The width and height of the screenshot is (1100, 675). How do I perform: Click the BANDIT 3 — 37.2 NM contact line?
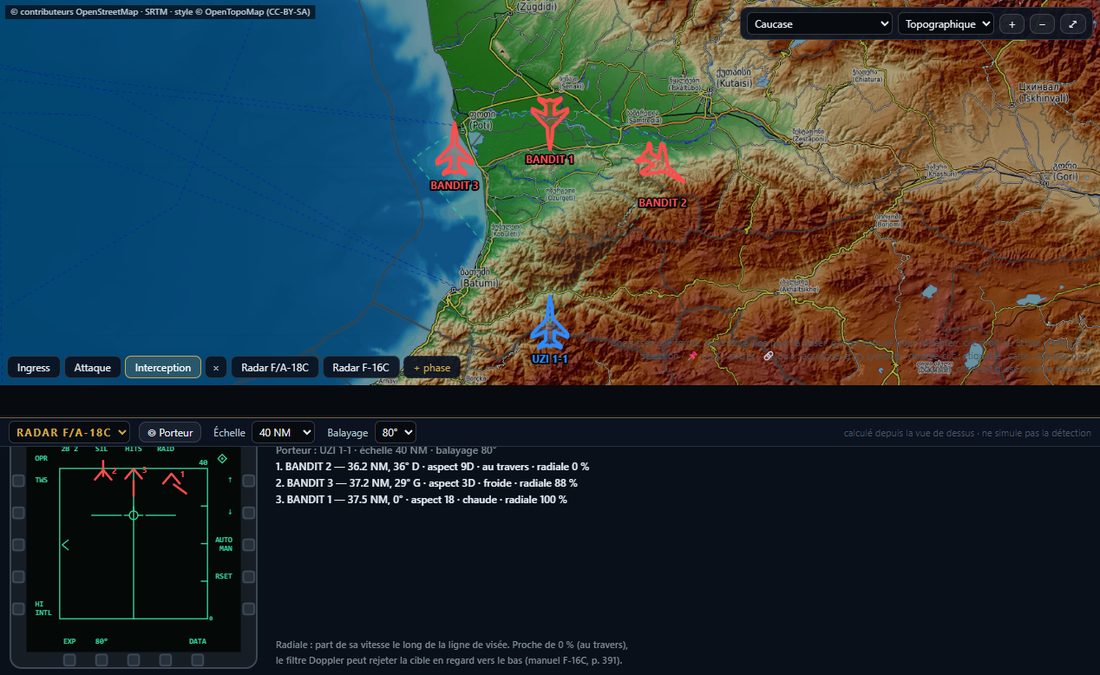pyautogui.click(x=427, y=483)
